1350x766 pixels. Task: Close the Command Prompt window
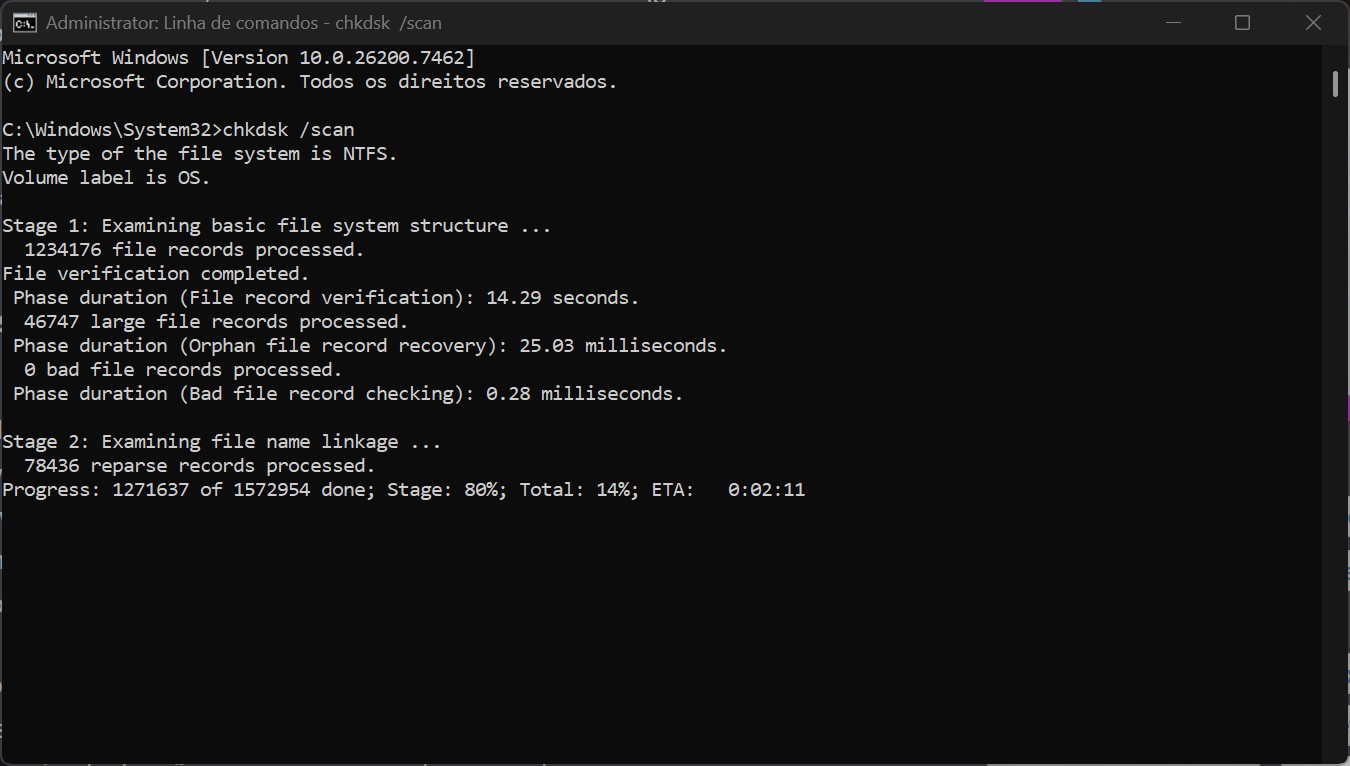click(x=1313, y=21)
